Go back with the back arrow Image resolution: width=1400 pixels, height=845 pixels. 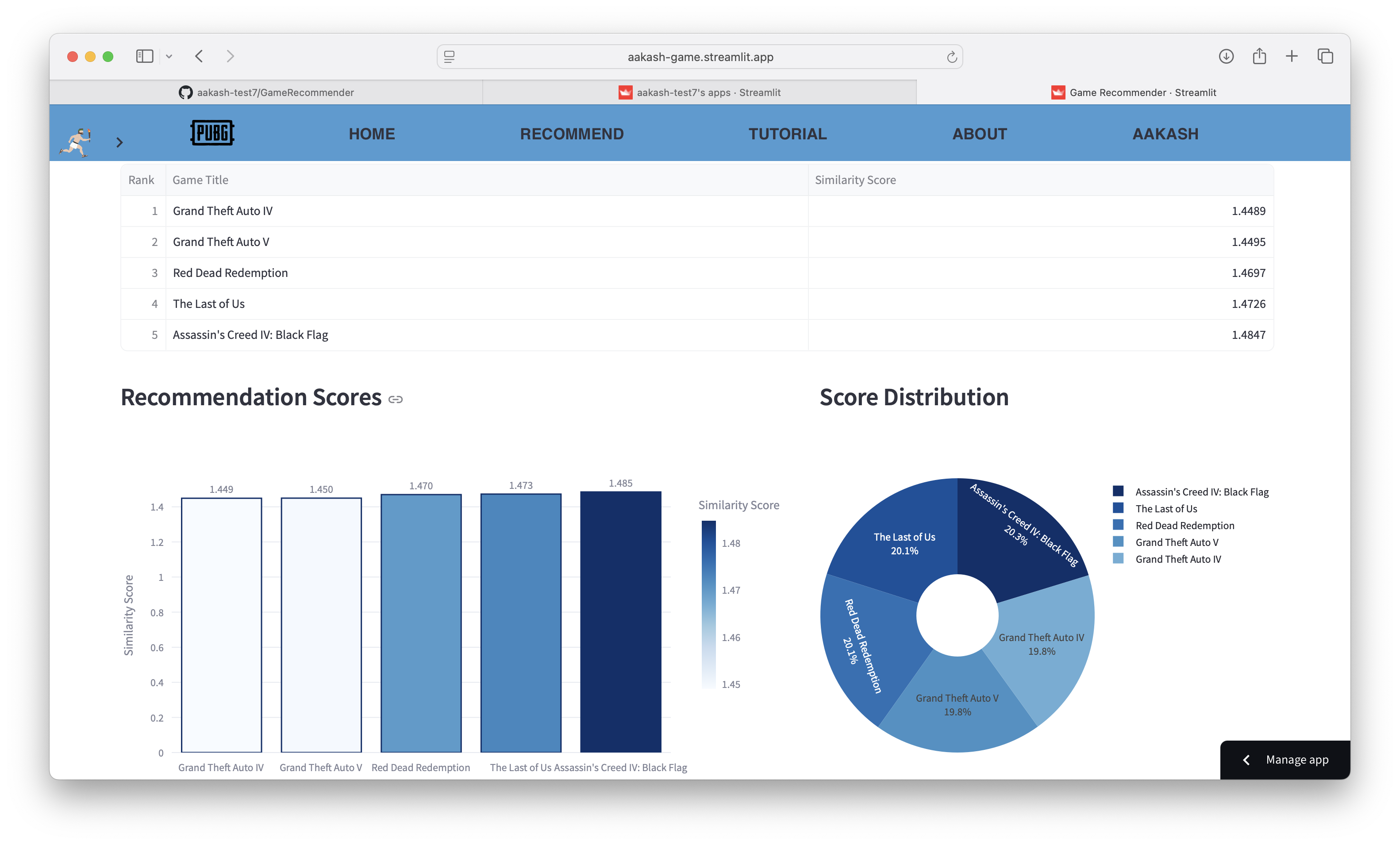click(199, 56)
